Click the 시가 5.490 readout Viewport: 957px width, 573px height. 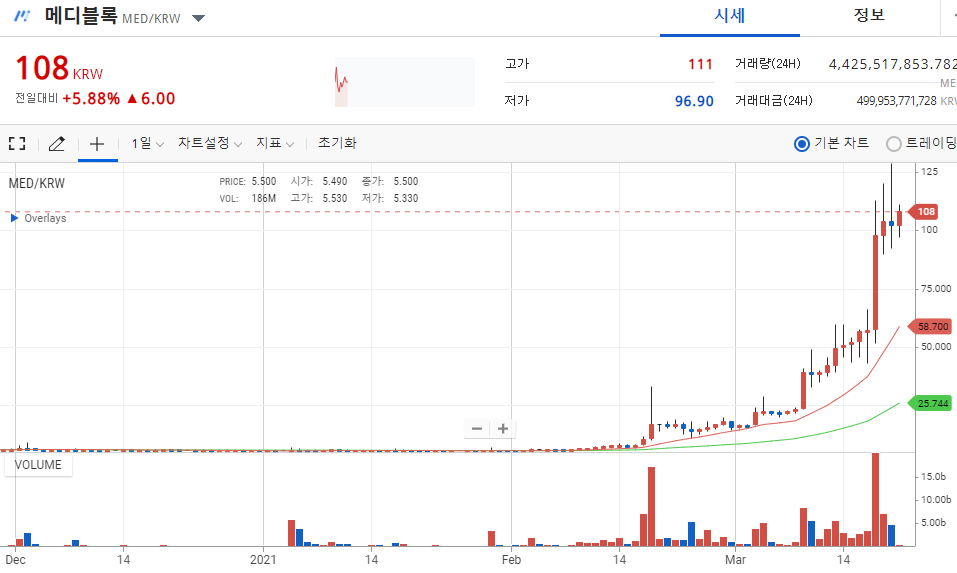tap(319, 181)
